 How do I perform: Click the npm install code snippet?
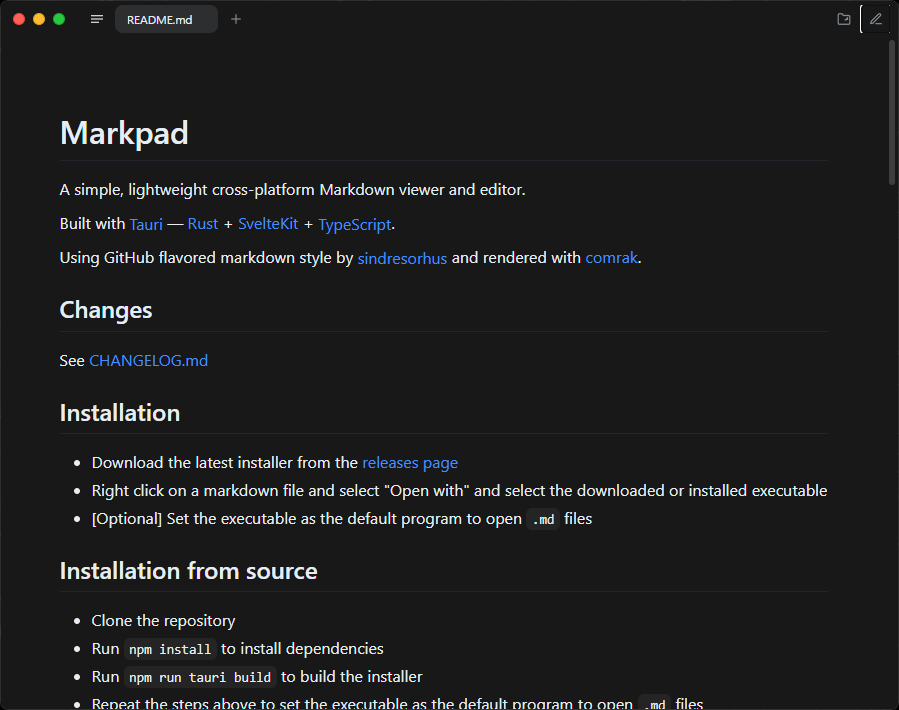[170, 649]
